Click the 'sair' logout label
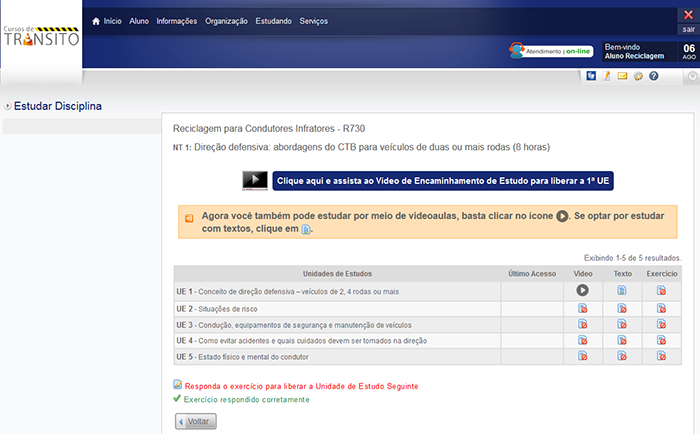700x434 pixels. coord(688,29)
